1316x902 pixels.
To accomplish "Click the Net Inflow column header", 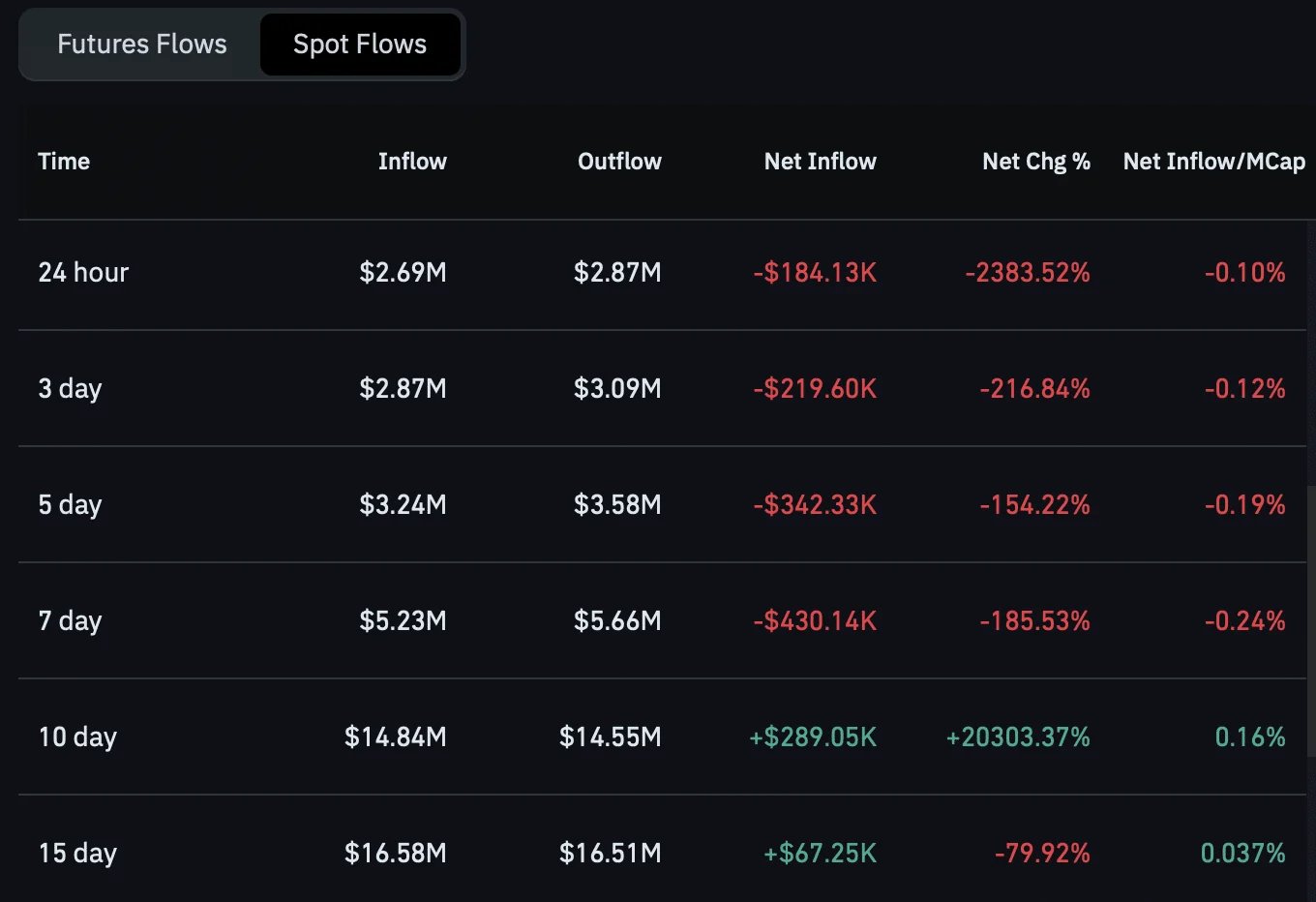I will pyautogui.click(x=821, y=162).
